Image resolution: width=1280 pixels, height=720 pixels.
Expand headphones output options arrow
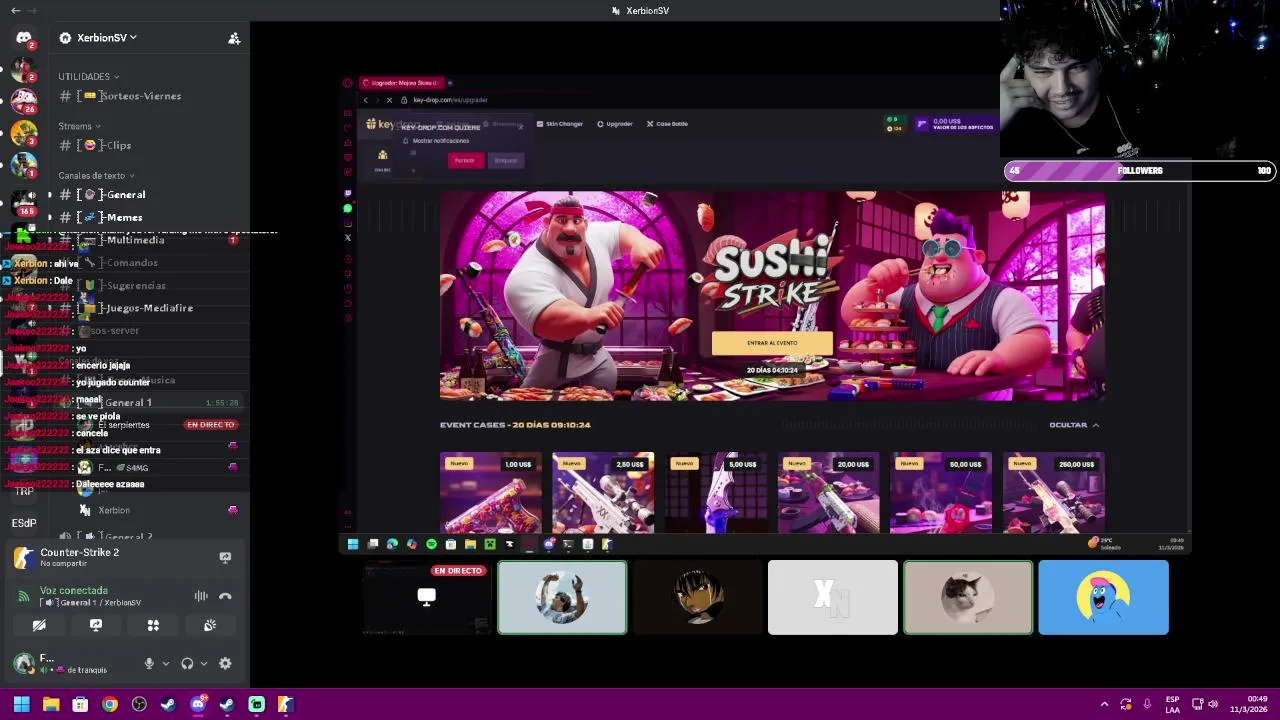[203, 663]
